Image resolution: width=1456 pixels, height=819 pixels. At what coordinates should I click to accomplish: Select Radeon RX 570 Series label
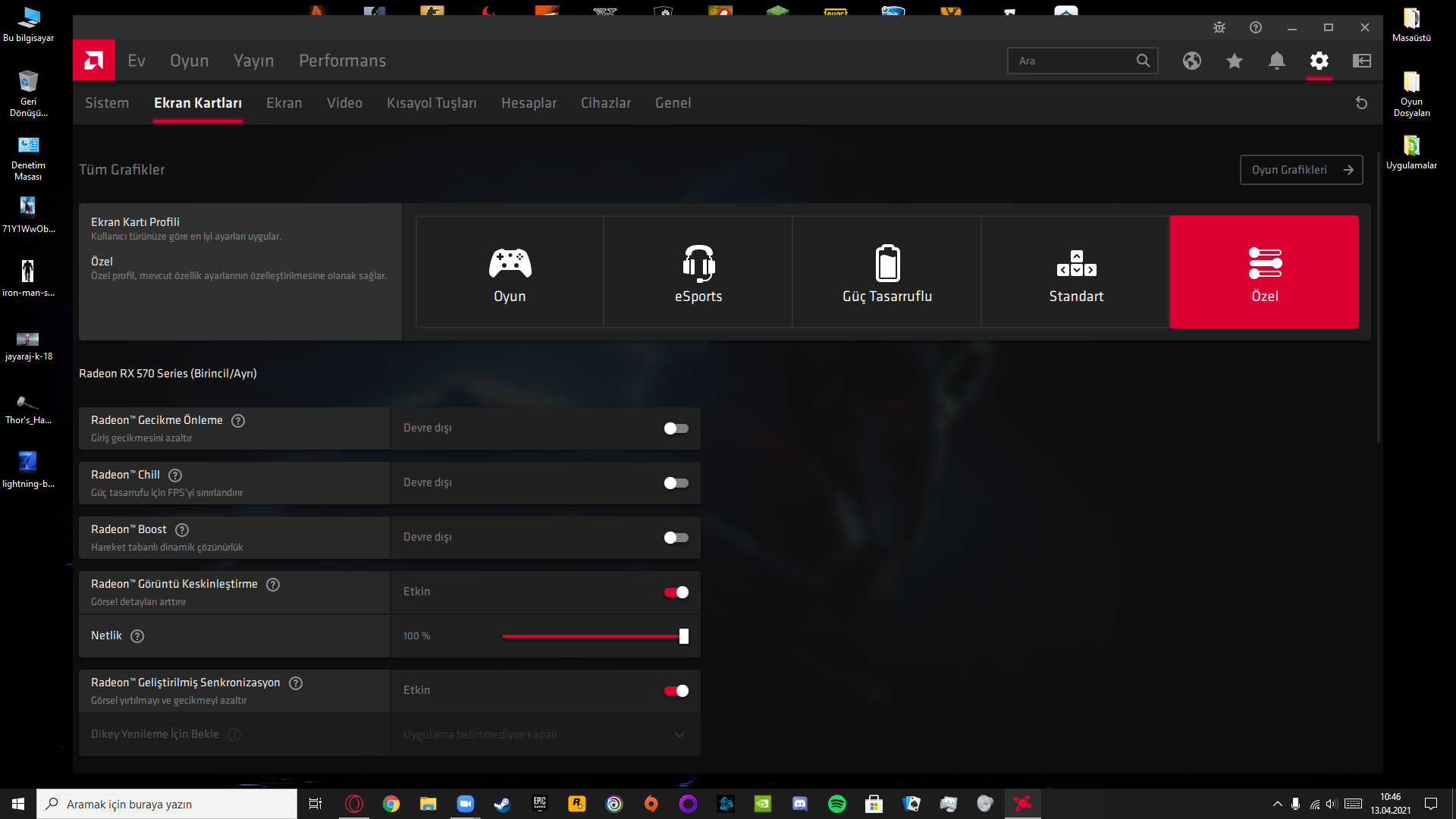tap(168, 374)
